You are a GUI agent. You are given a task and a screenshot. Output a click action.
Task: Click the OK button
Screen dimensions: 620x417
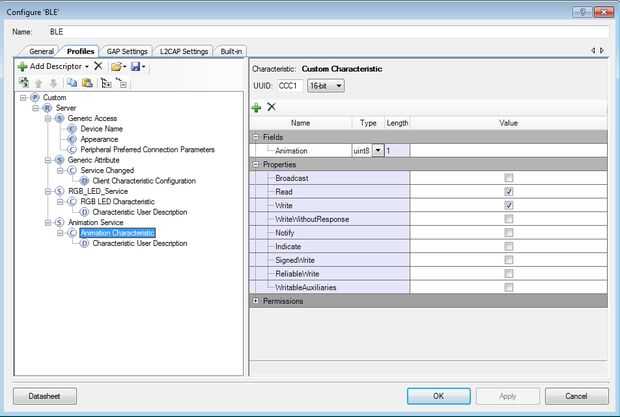click(x=439, y=396)
